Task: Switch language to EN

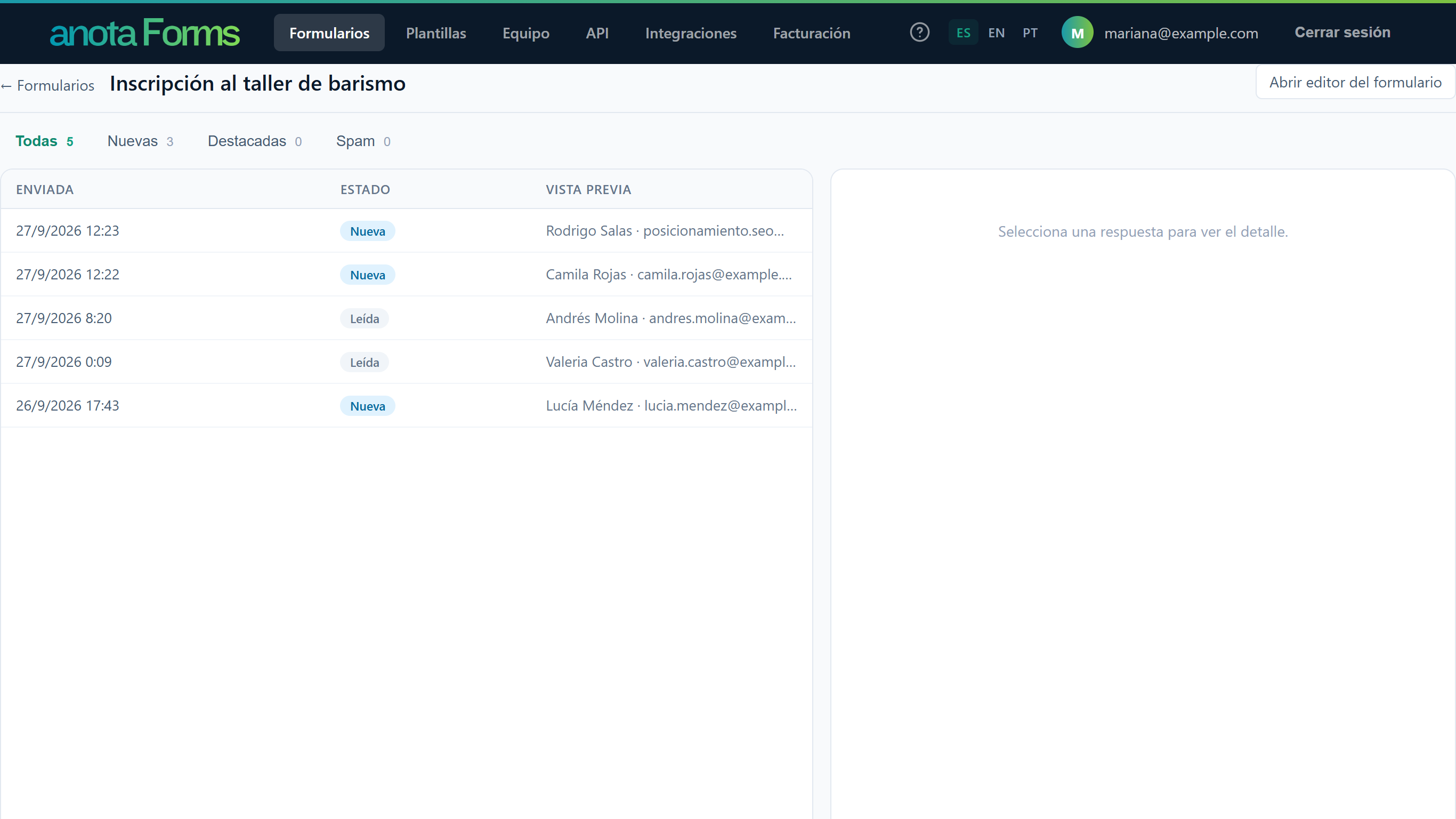Action: (996, 33)
